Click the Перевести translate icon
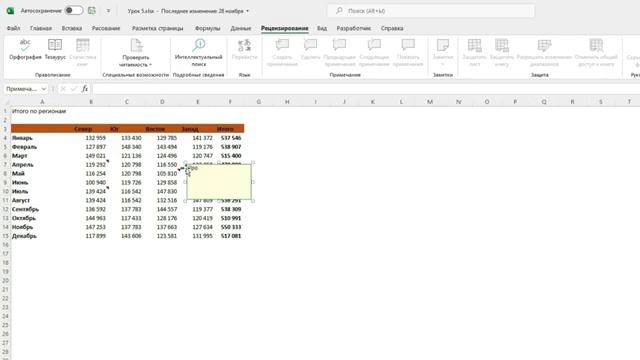Image resolution: width=640 pixels, height=360 pixels. click(x=244, y=45)
